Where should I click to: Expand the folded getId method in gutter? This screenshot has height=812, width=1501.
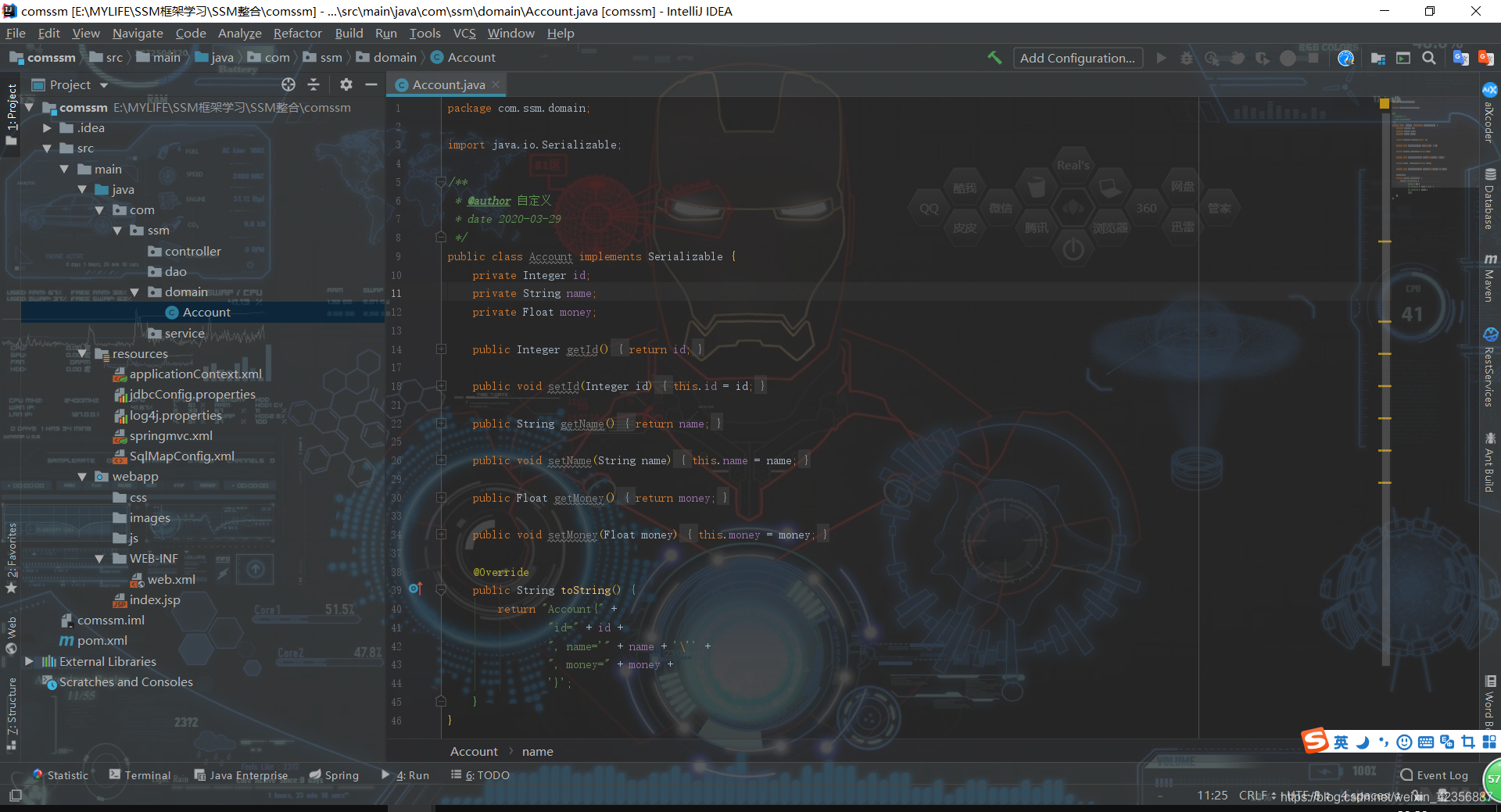441,349
